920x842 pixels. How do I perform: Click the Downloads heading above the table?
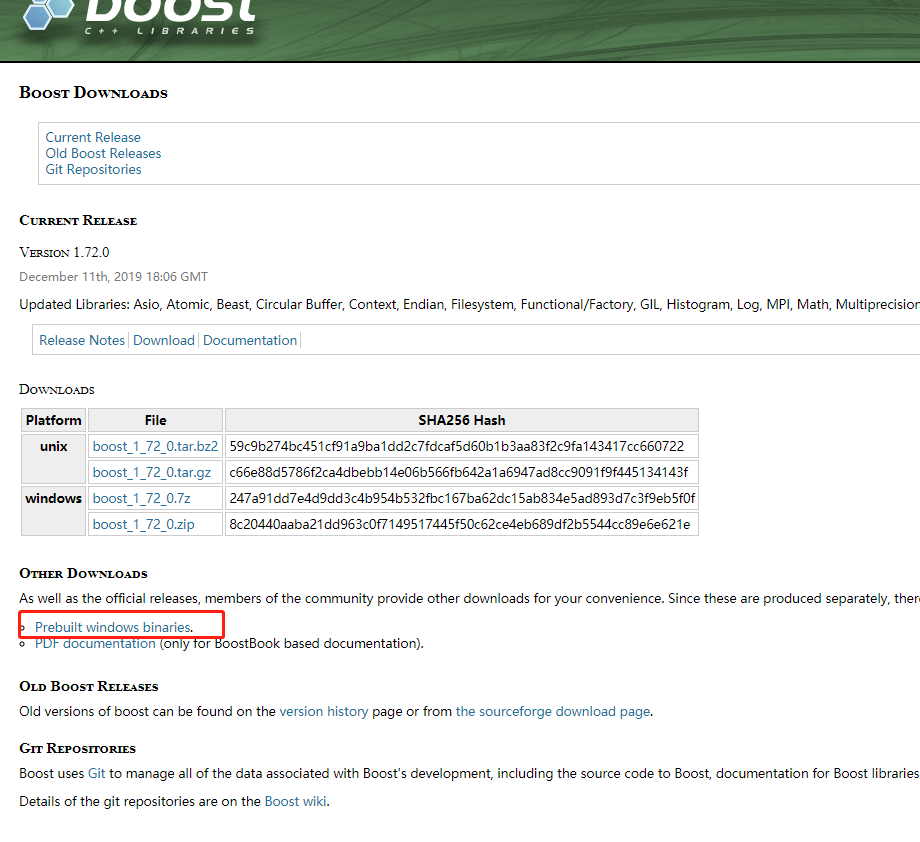click(57, 390)
